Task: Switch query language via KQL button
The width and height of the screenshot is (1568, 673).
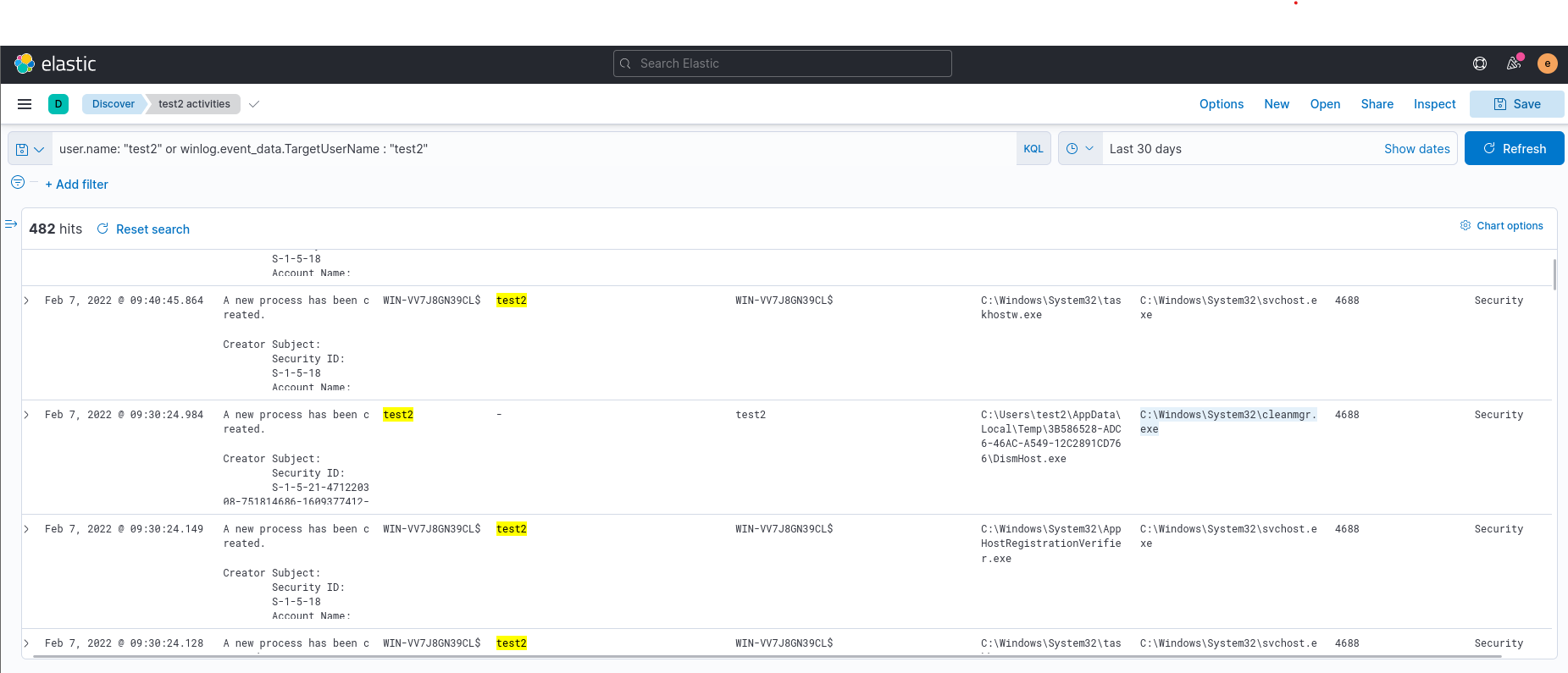Action: [1033, 148]
